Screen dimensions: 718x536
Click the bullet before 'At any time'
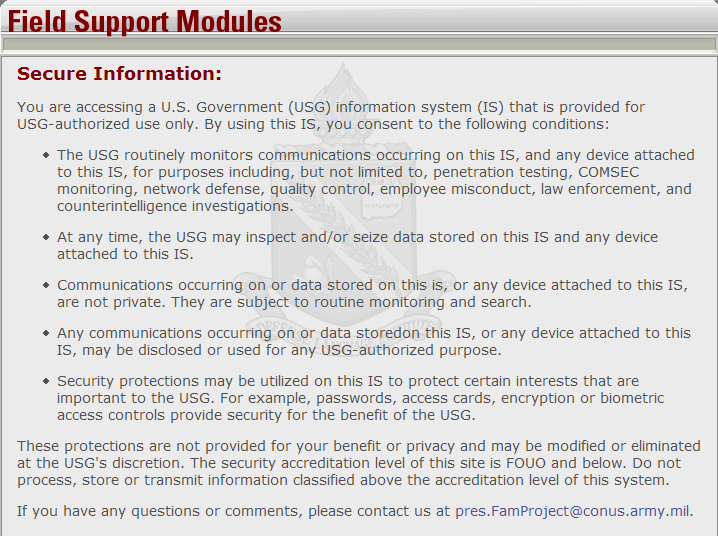coord(46,238)
